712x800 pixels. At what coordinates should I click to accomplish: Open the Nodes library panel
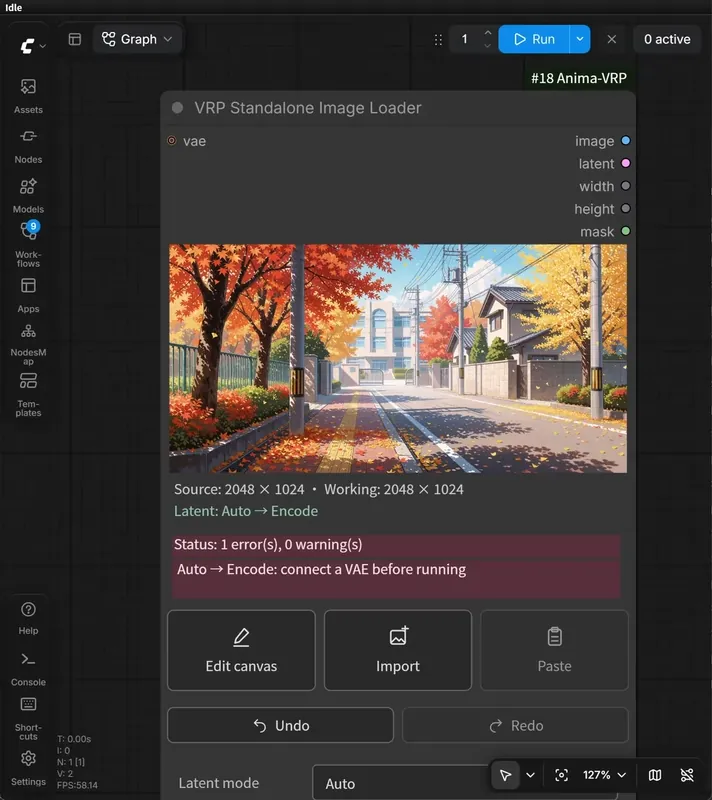[28, 145]
